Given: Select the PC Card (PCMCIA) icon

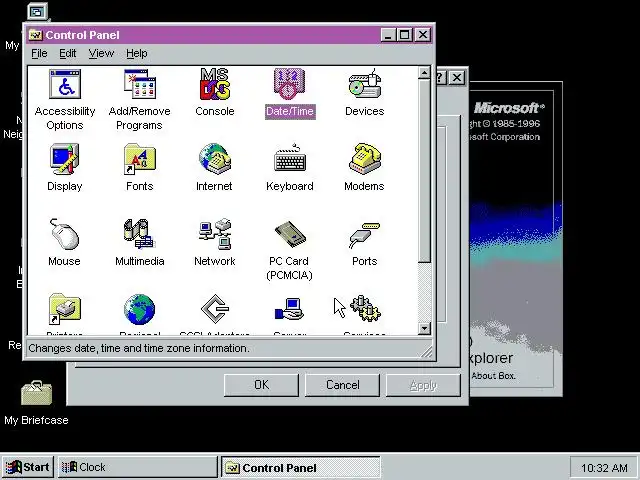Looking at the screenshot, I should [289, 234].
